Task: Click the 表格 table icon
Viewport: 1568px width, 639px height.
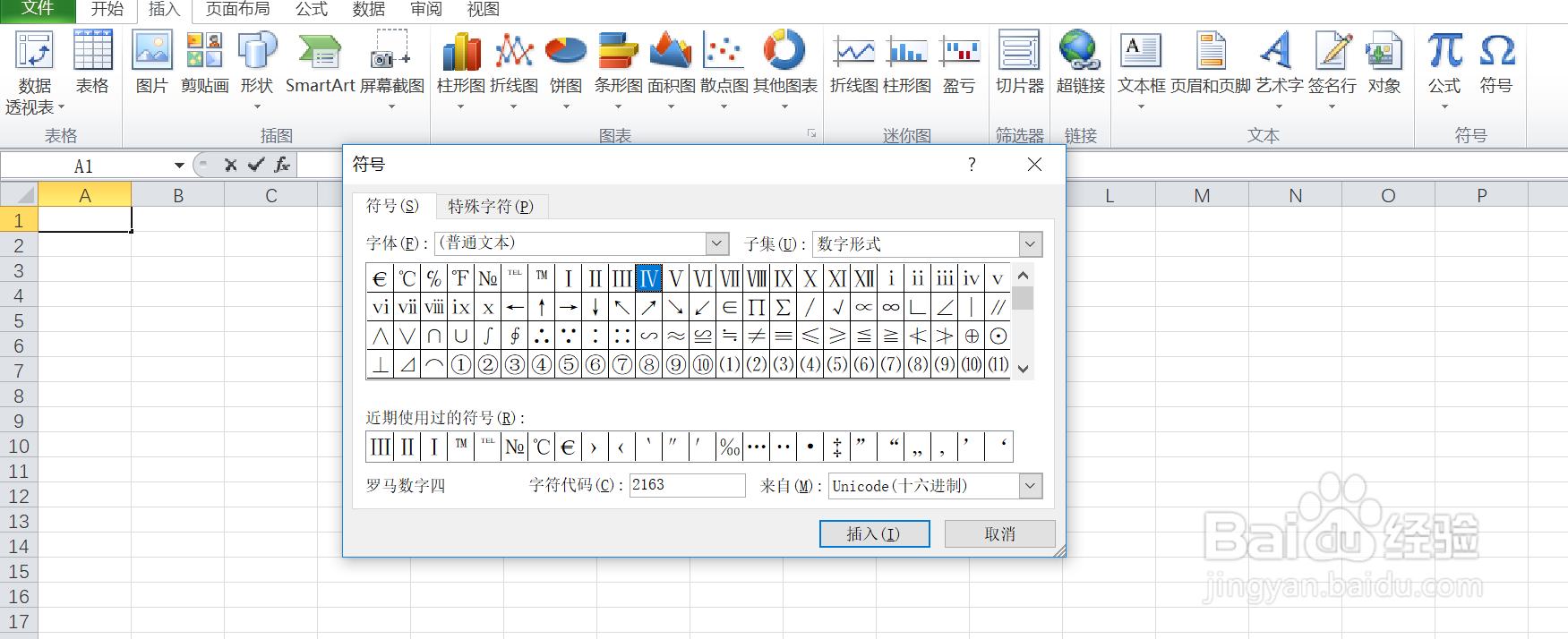Action: (92, 51)
